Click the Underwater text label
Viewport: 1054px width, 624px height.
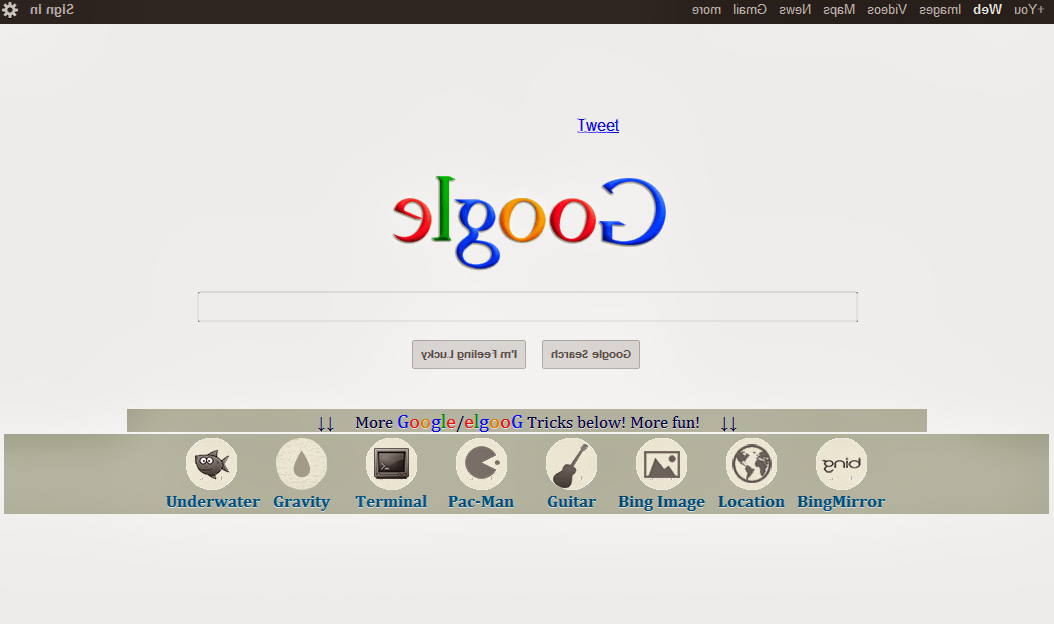[212, 502]
